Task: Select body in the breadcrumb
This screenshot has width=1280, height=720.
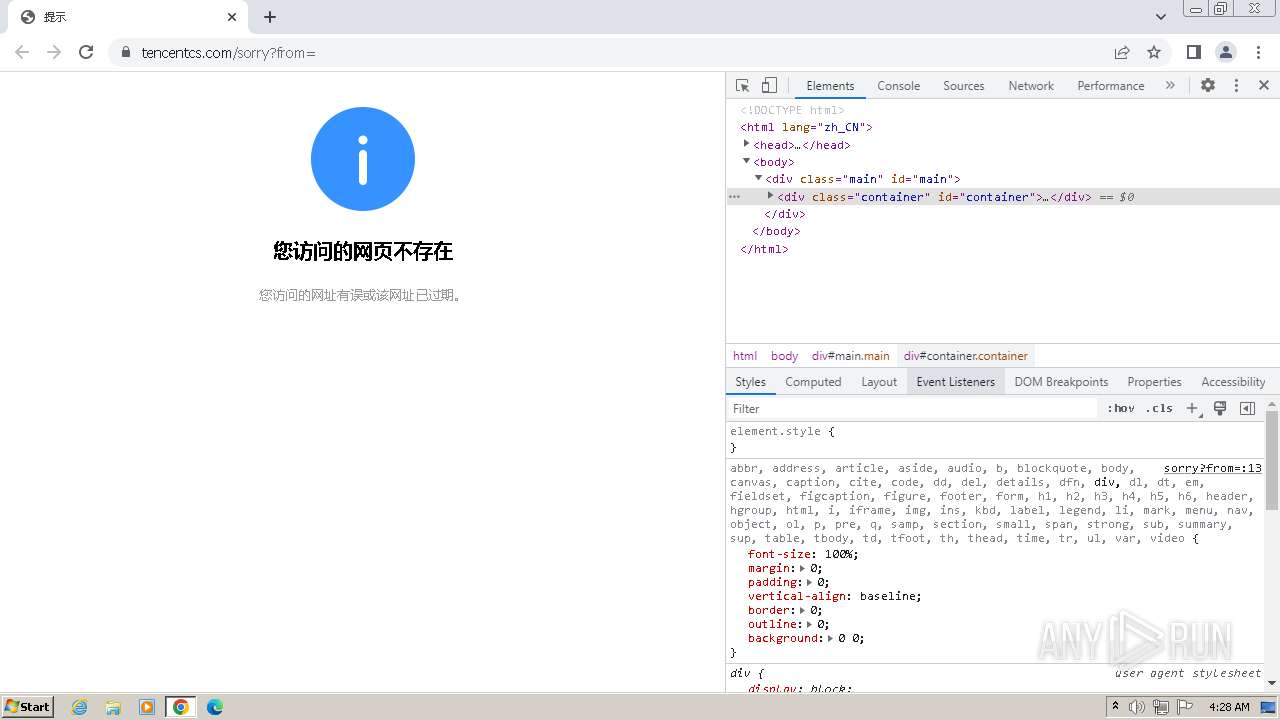Action: tap(784, 356)
